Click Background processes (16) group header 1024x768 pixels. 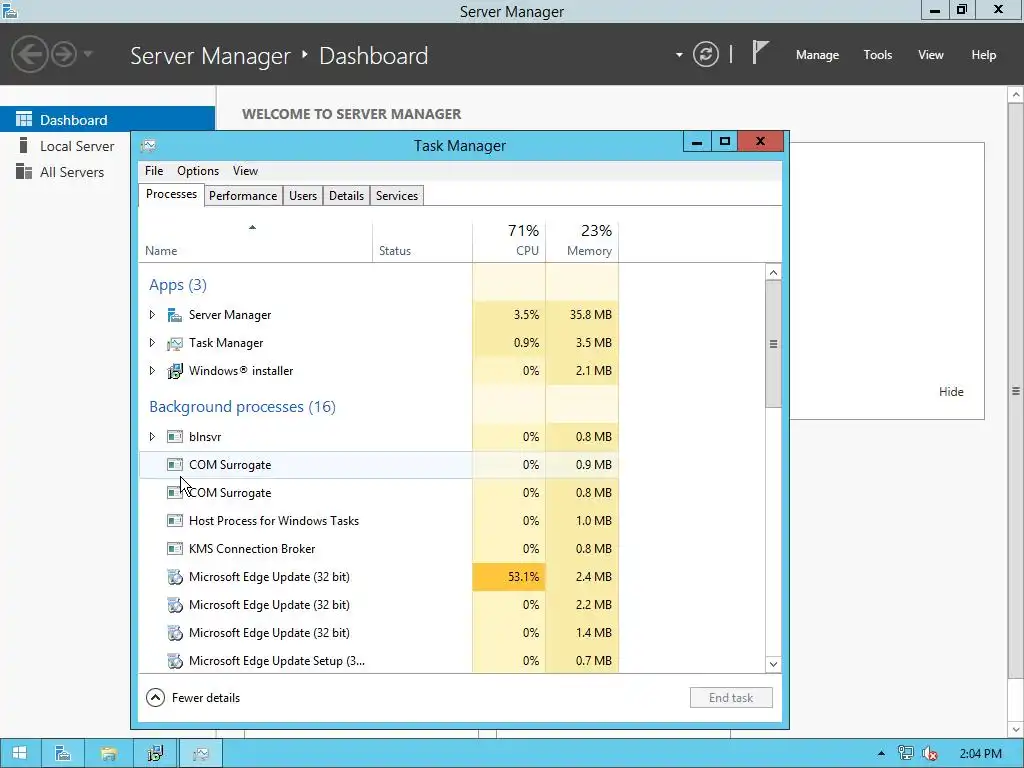pos(242,407)
